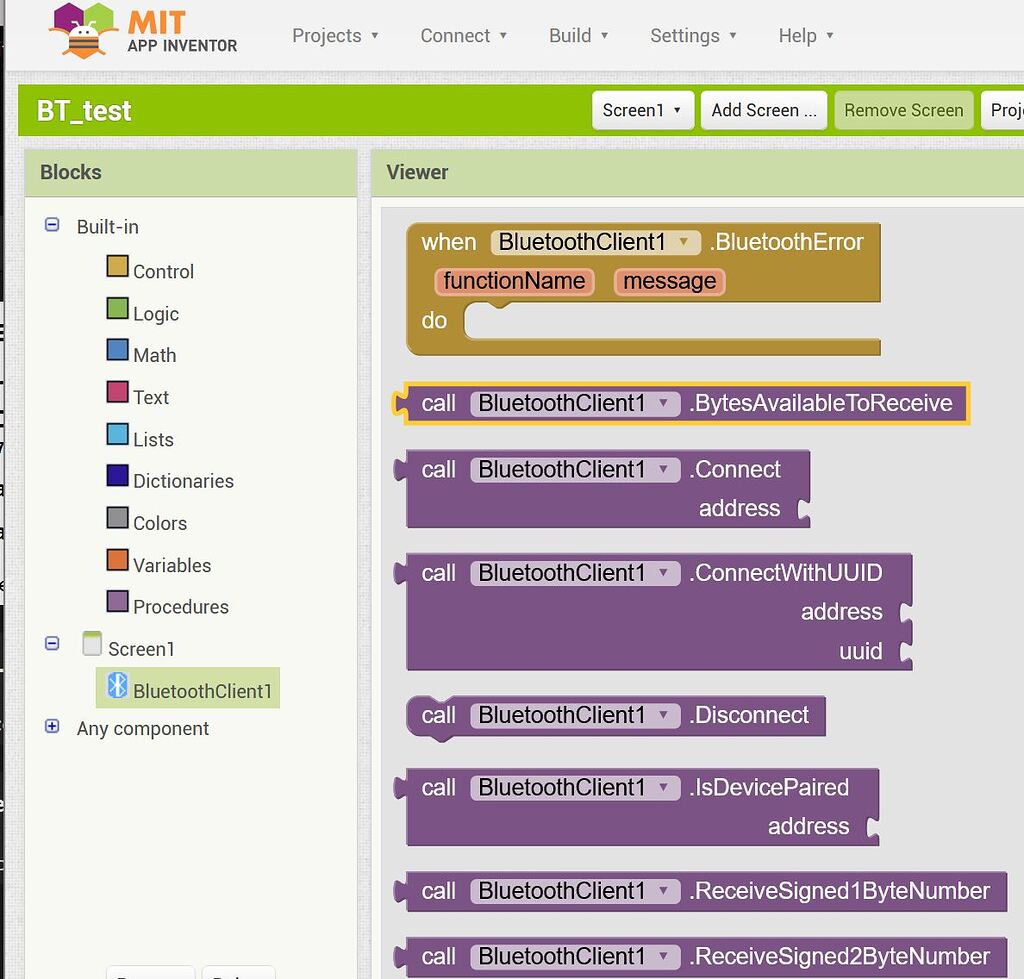Click the Screen1 component icon in tree
Screen dimensions: 1024x979
click(x=92, y=645)
